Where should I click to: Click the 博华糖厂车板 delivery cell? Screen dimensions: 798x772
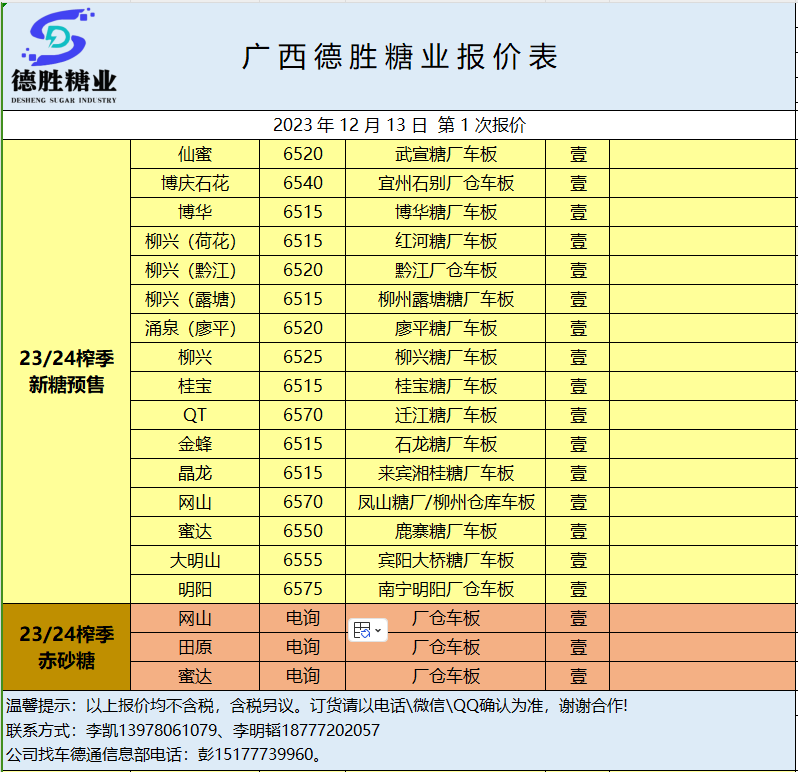[x=445, y=212]
